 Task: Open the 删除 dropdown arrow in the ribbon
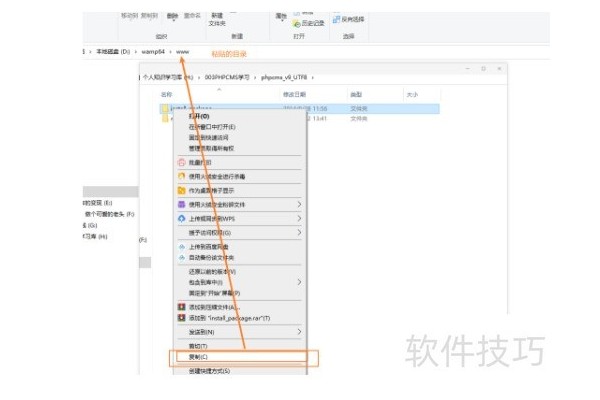173,20
